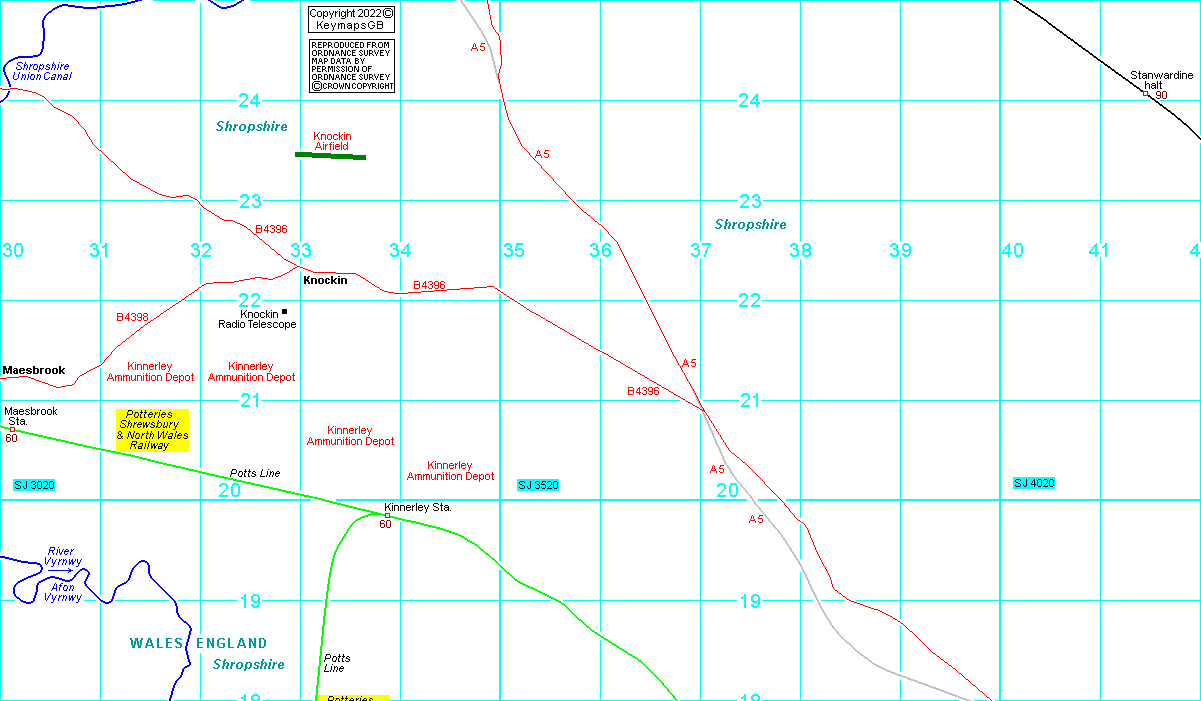Select the green Knockin Airfield runway bar
1201x701 pixels.
[x=330, y=155]
